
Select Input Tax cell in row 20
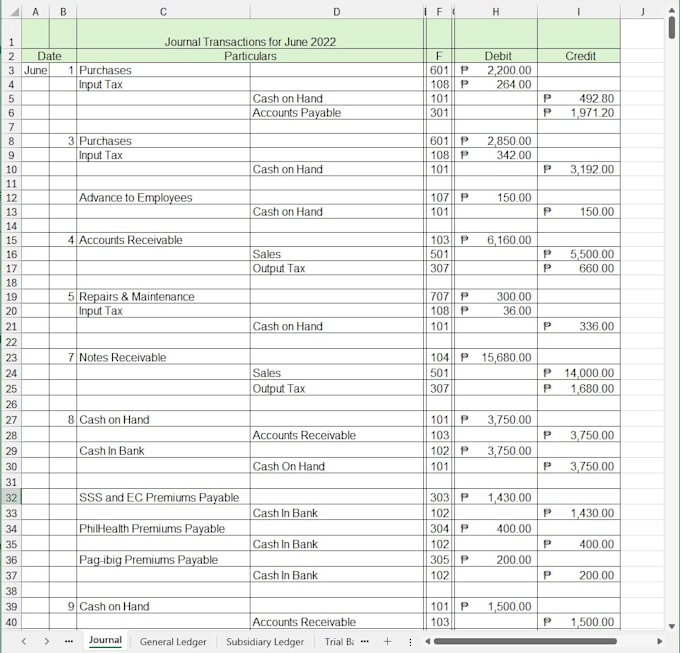tap(163, 311)
